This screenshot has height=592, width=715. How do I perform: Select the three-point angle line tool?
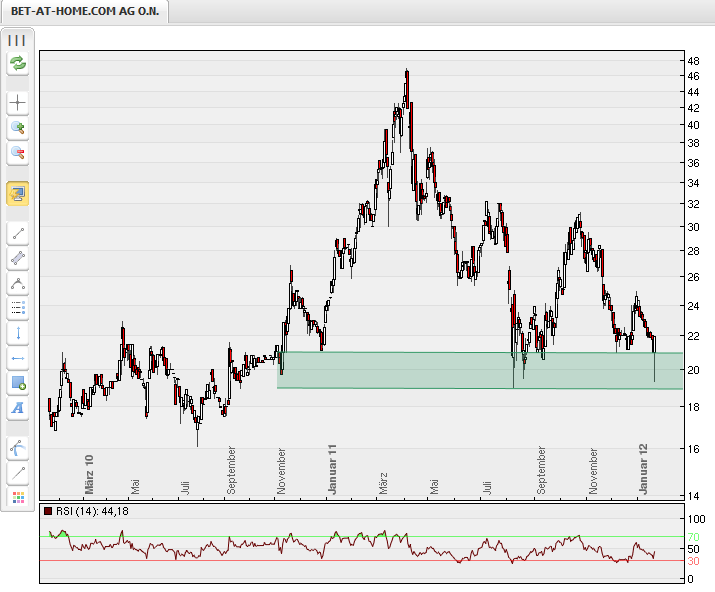point(17,284)
